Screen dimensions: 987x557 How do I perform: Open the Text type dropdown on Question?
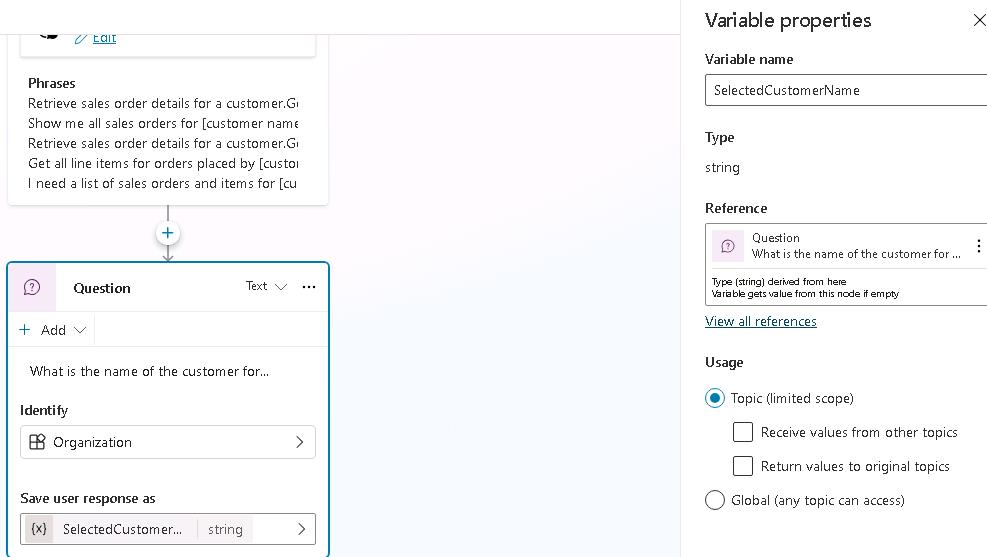coord(266,287)
